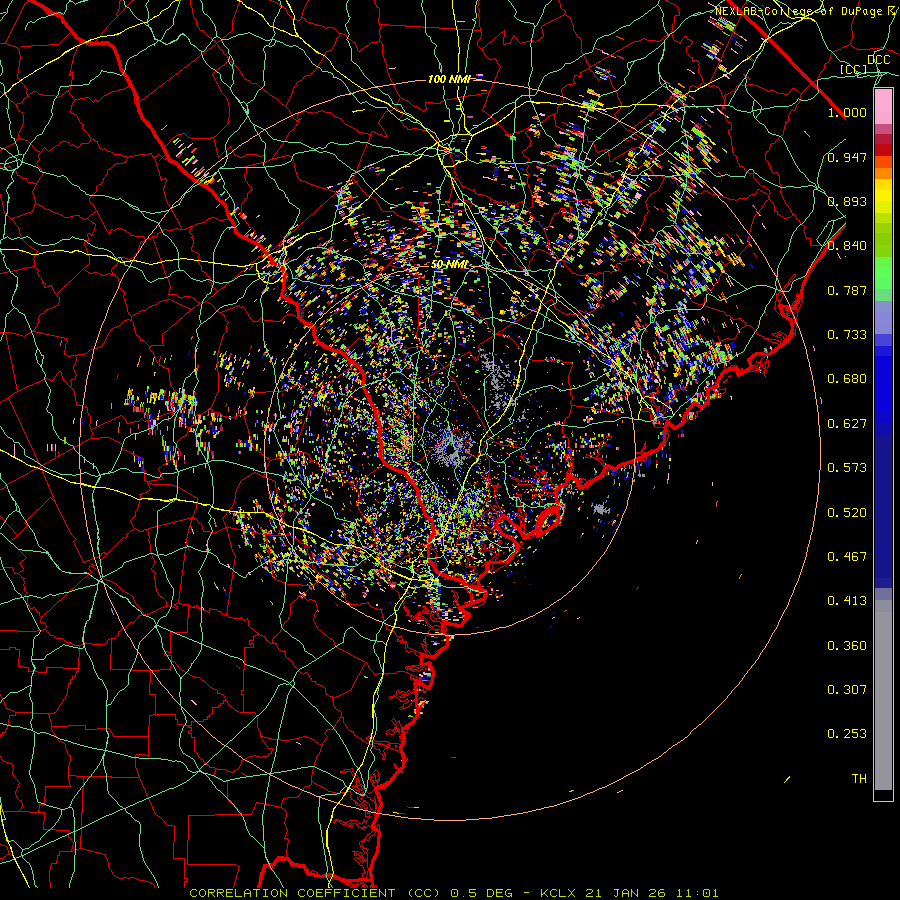Click the 0.733 legend value

point(847,335)
